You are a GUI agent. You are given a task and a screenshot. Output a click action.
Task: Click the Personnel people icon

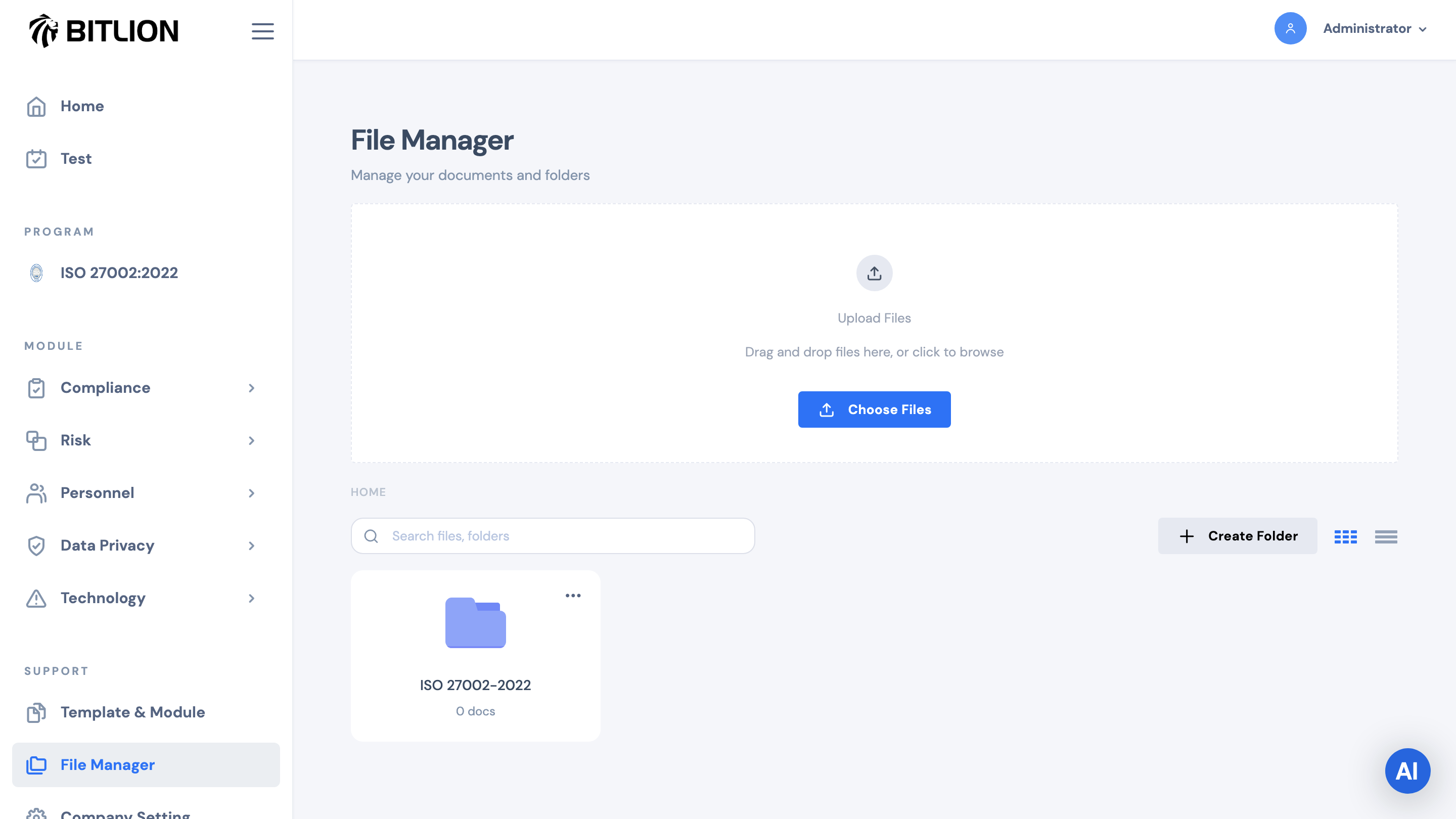coord(36,493)
